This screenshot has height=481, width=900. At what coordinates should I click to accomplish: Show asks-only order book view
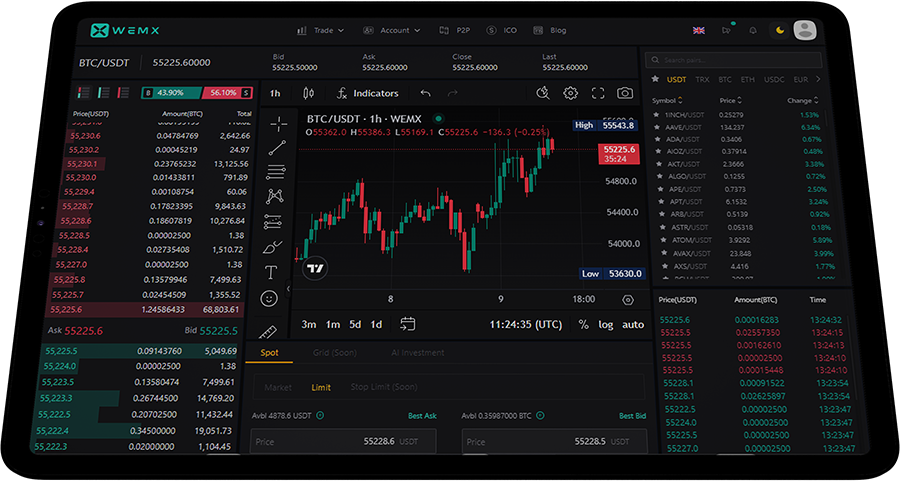[x=123, y=92]
